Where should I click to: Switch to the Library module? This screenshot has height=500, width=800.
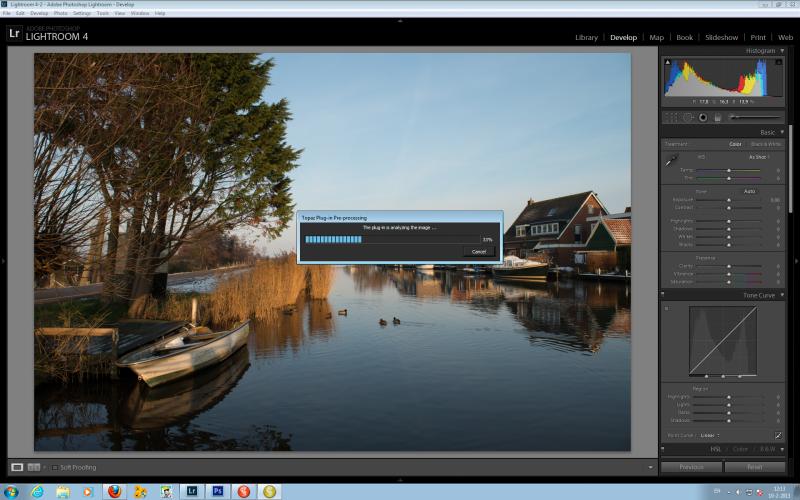[x=586, y=37]
